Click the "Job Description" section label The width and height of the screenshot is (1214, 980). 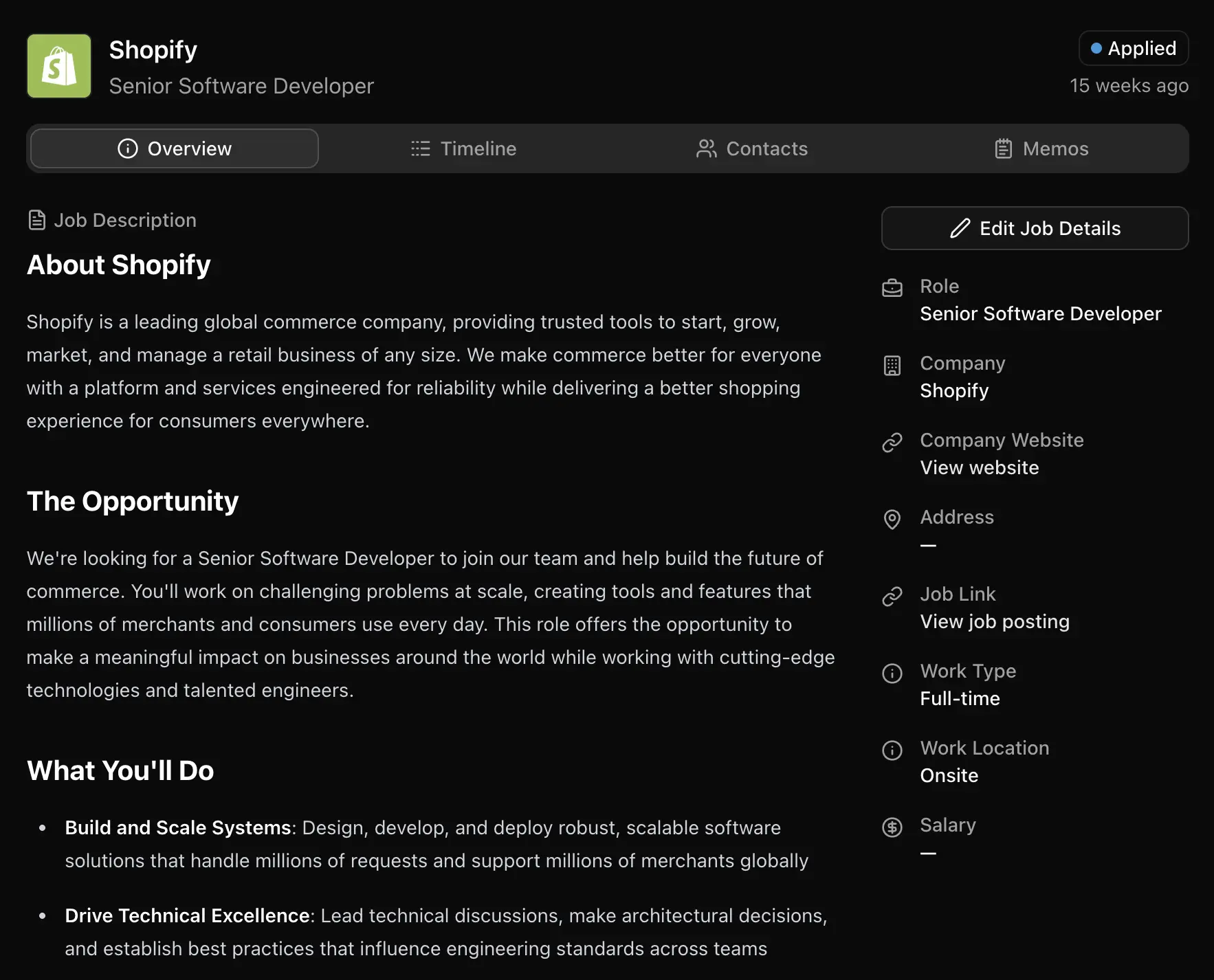point(125,220)
